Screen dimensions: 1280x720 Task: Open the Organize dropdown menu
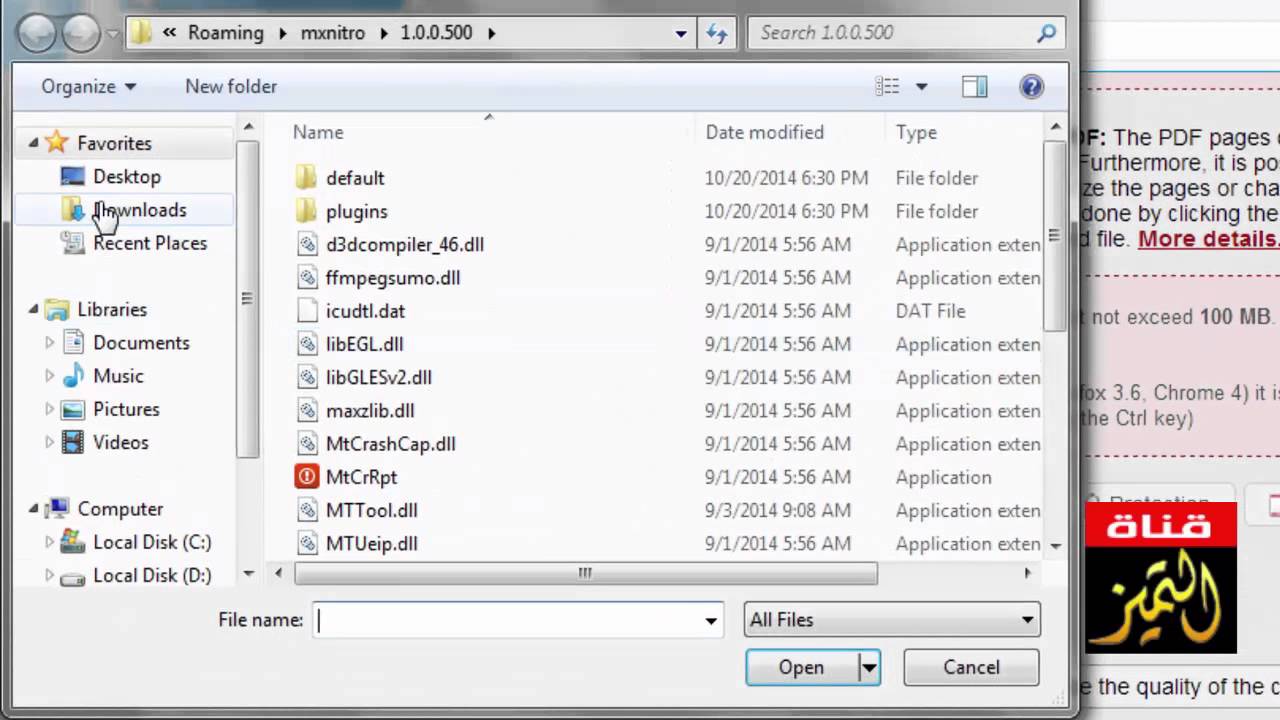pyautogui.click(x=89, y=86)
